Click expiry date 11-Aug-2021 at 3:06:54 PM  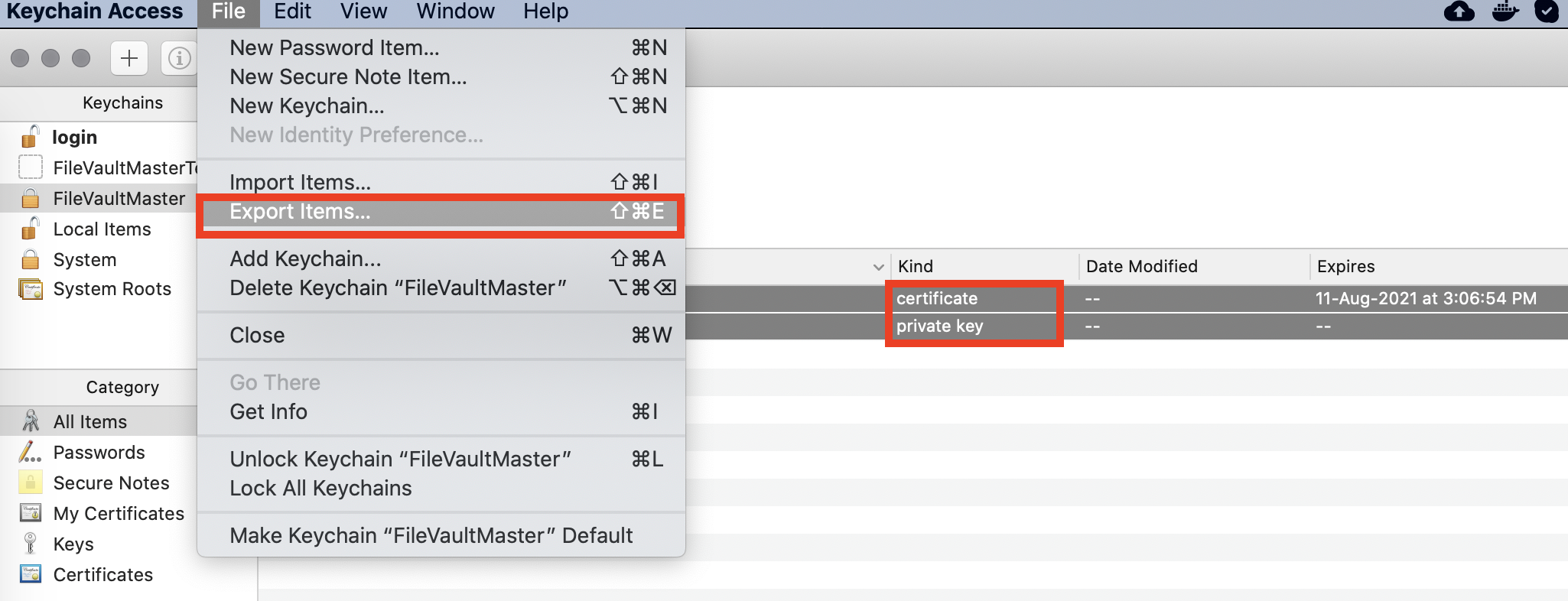tap(1426, 298)
